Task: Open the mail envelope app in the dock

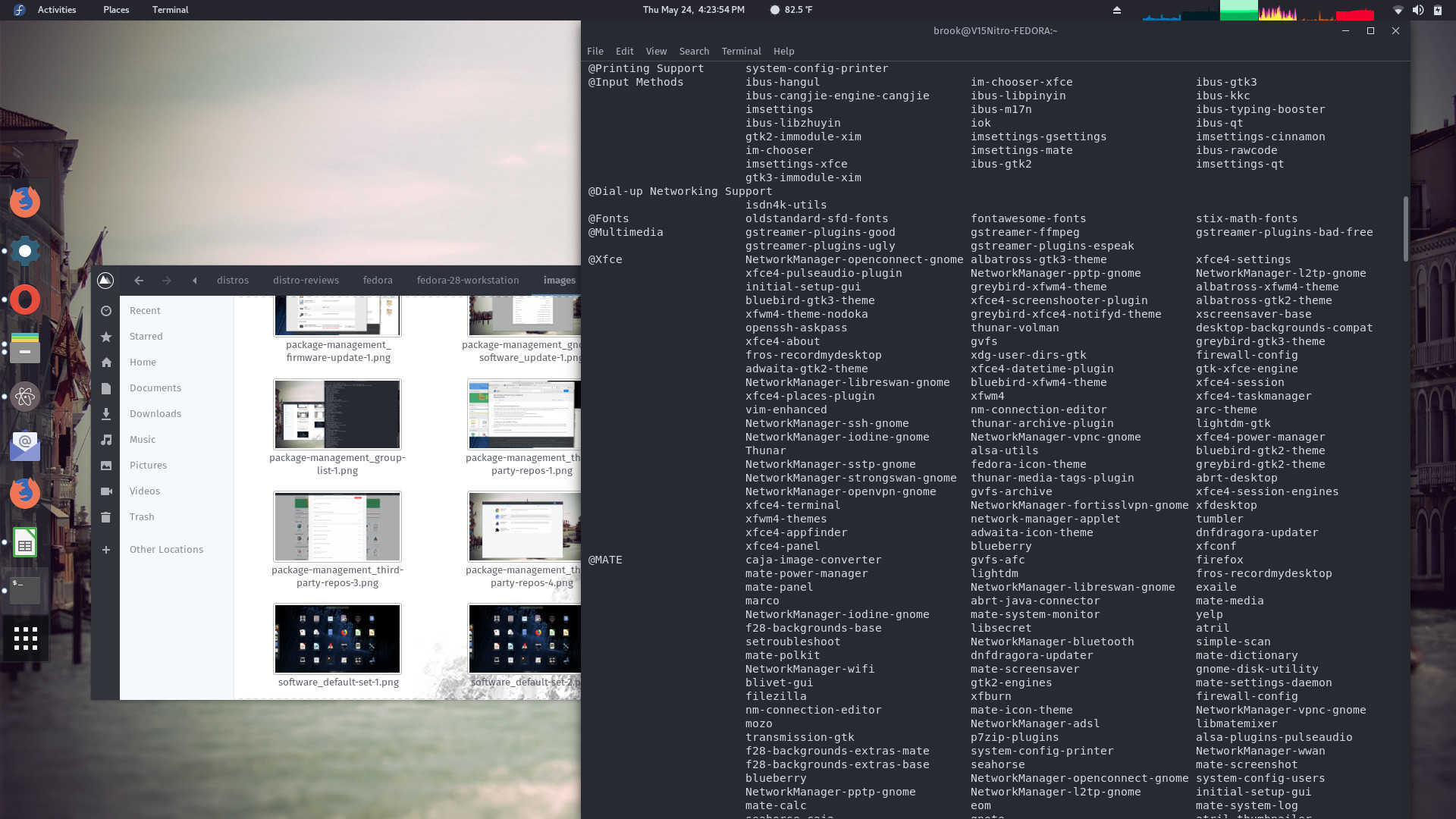Action: 25,445
